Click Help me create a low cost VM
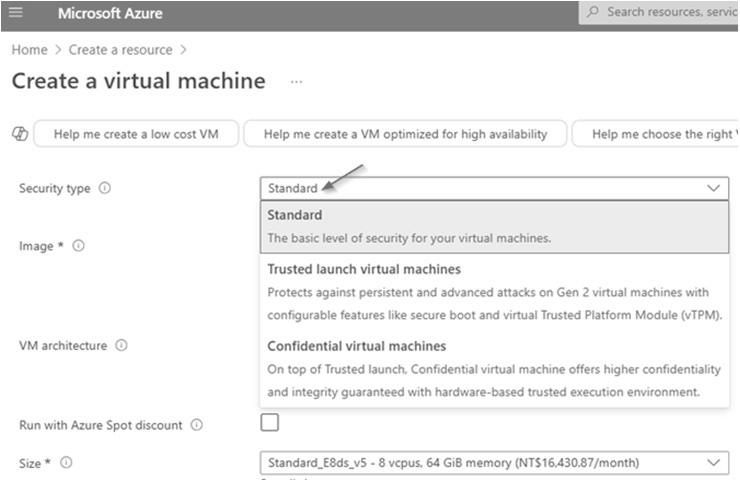Viewport: 740px width, 480px height. coord(136,134)
